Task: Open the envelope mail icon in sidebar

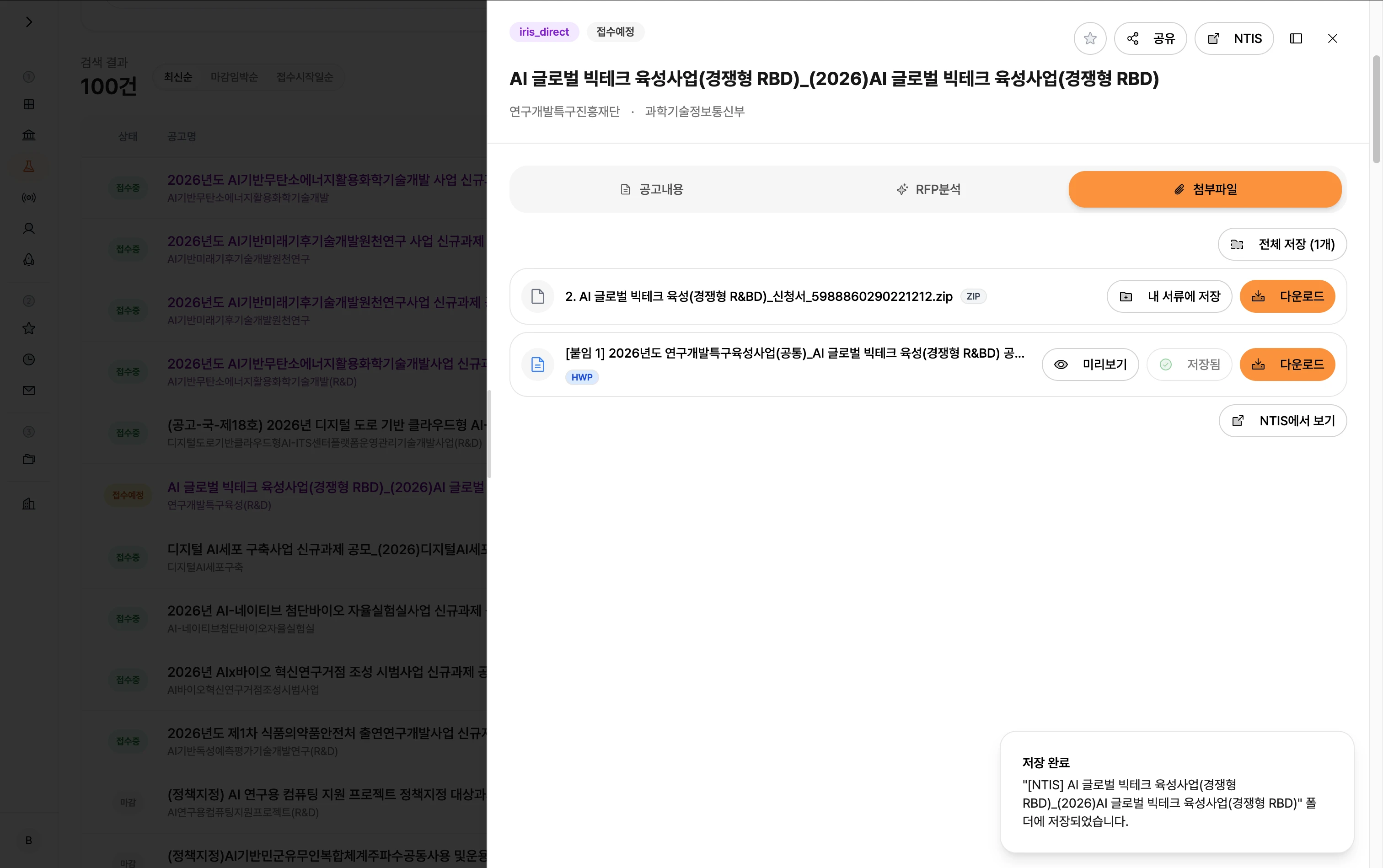Action: click(x=29, y=391)
